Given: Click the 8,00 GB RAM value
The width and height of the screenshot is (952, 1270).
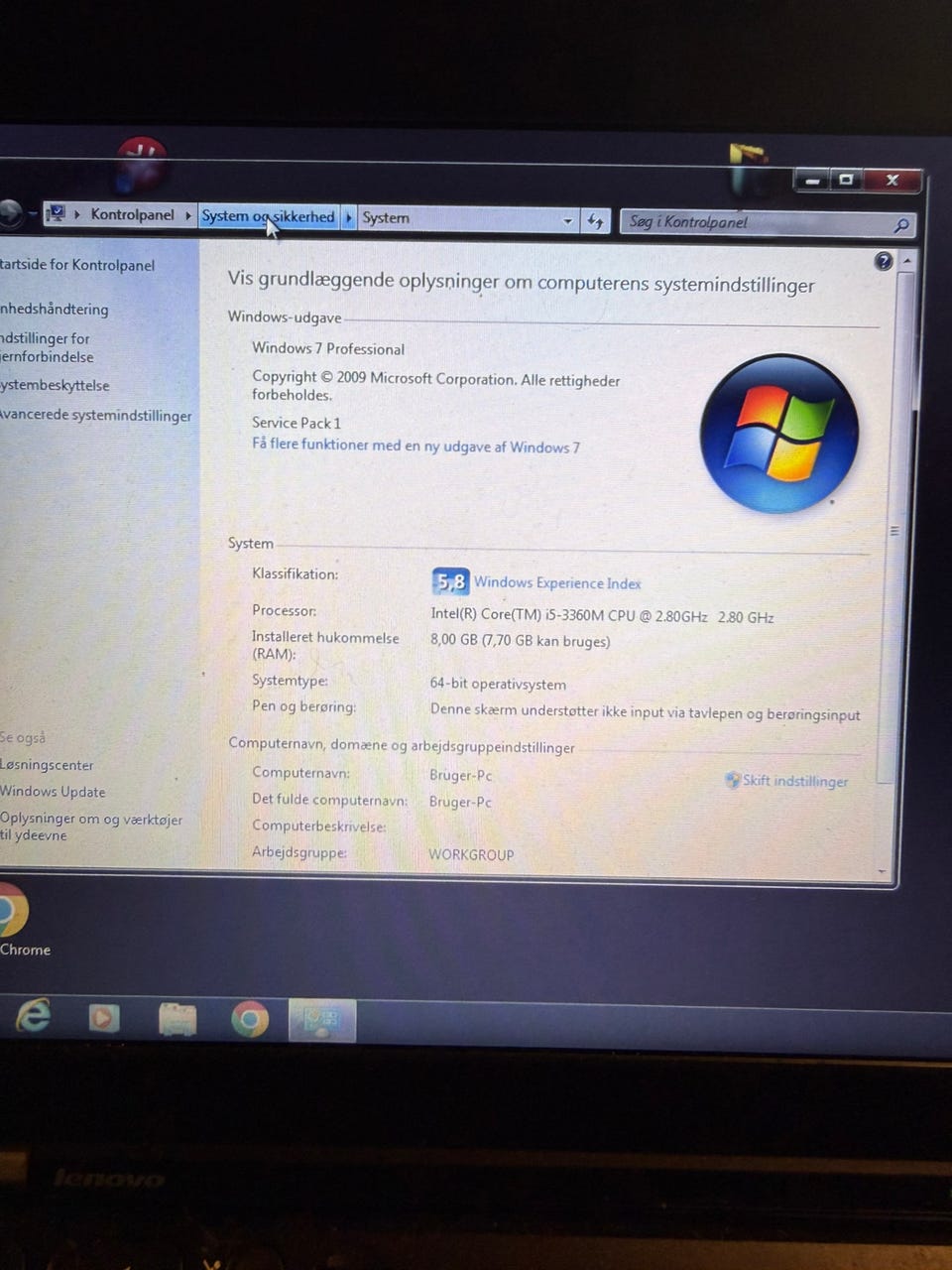Looking at the screenshot, I should coord(520,641).
